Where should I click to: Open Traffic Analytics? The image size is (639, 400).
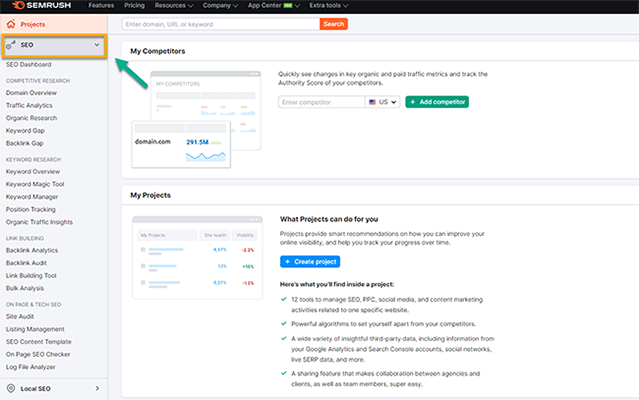tap(29, 105)
